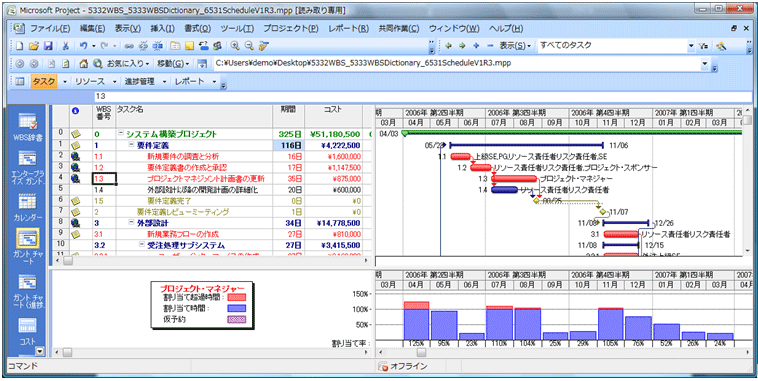Collapse 受注処理サブシステム summary task
758x381 pixels.
[x=142, y=245]
